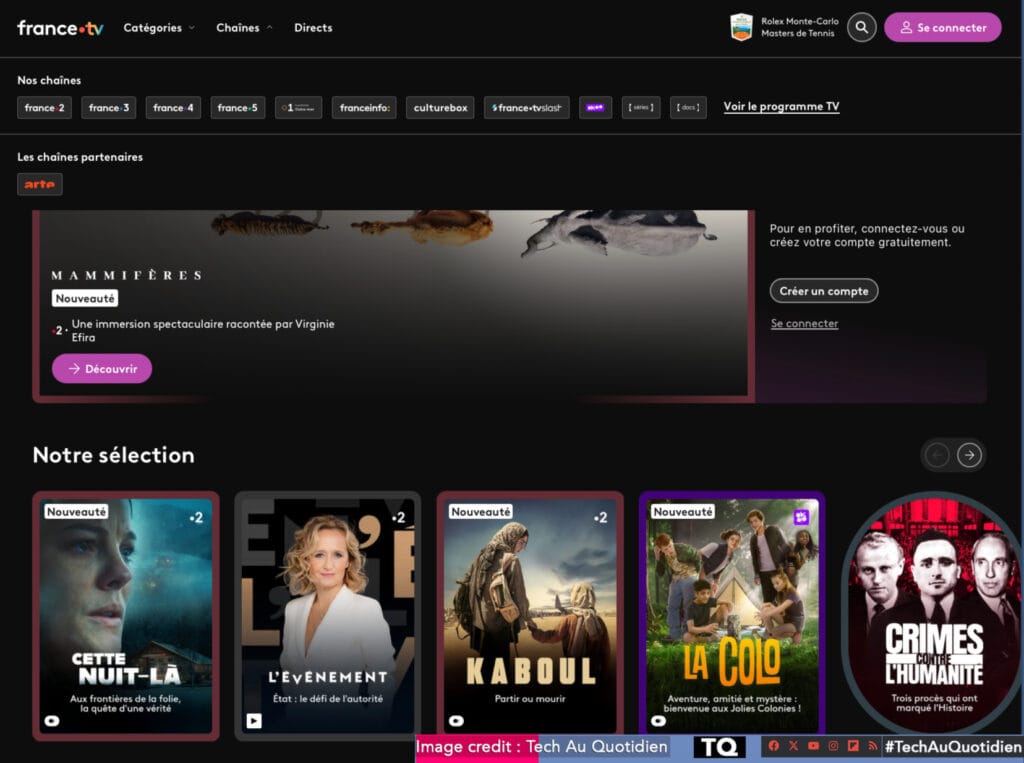
Task: Click the Nouveauté tag on Mammifères banner
Action: pos(85,299)
